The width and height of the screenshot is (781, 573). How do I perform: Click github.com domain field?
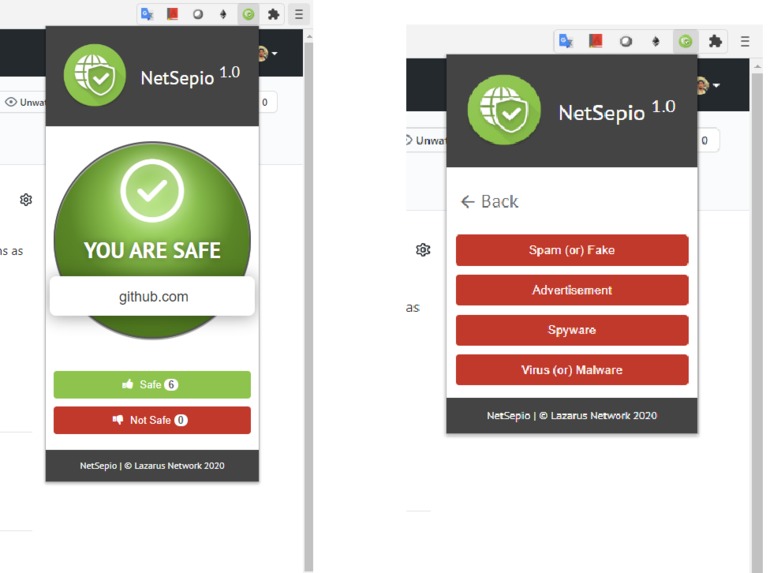(152, 296)
